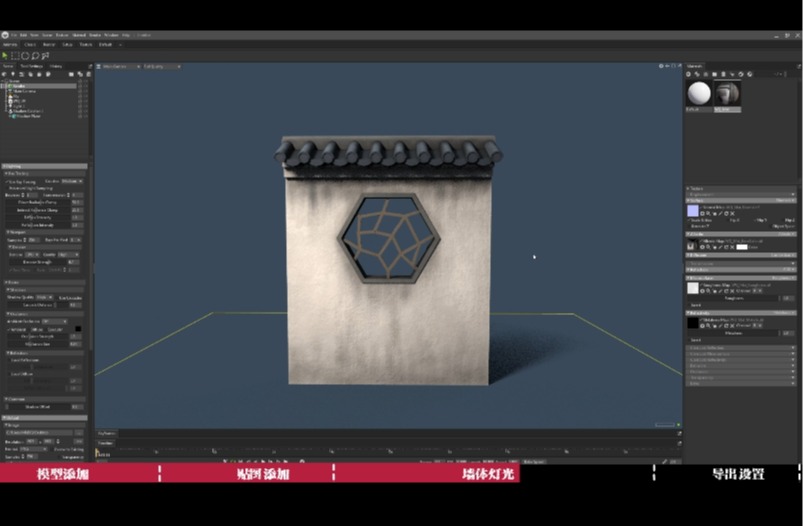Image resolution: width=803 pixels, height=526 pixels.
Task: Select the green arrow selection tool
Action: pos(5,55)
